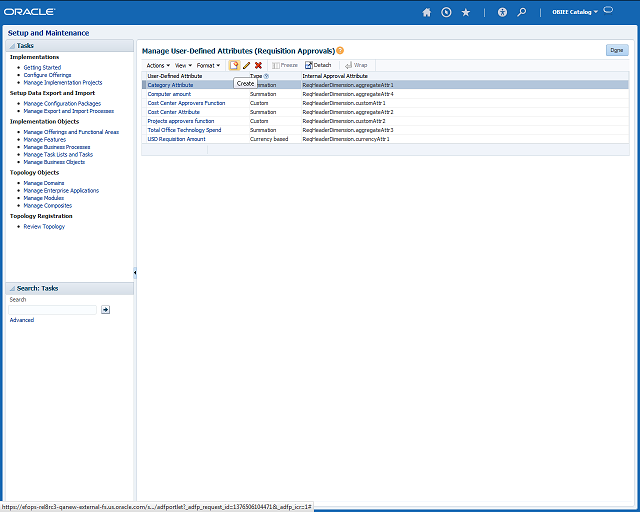The width and height of the screenshot is (640, 512).
Task: Open Manage Features link
Action: pos(44,140)
